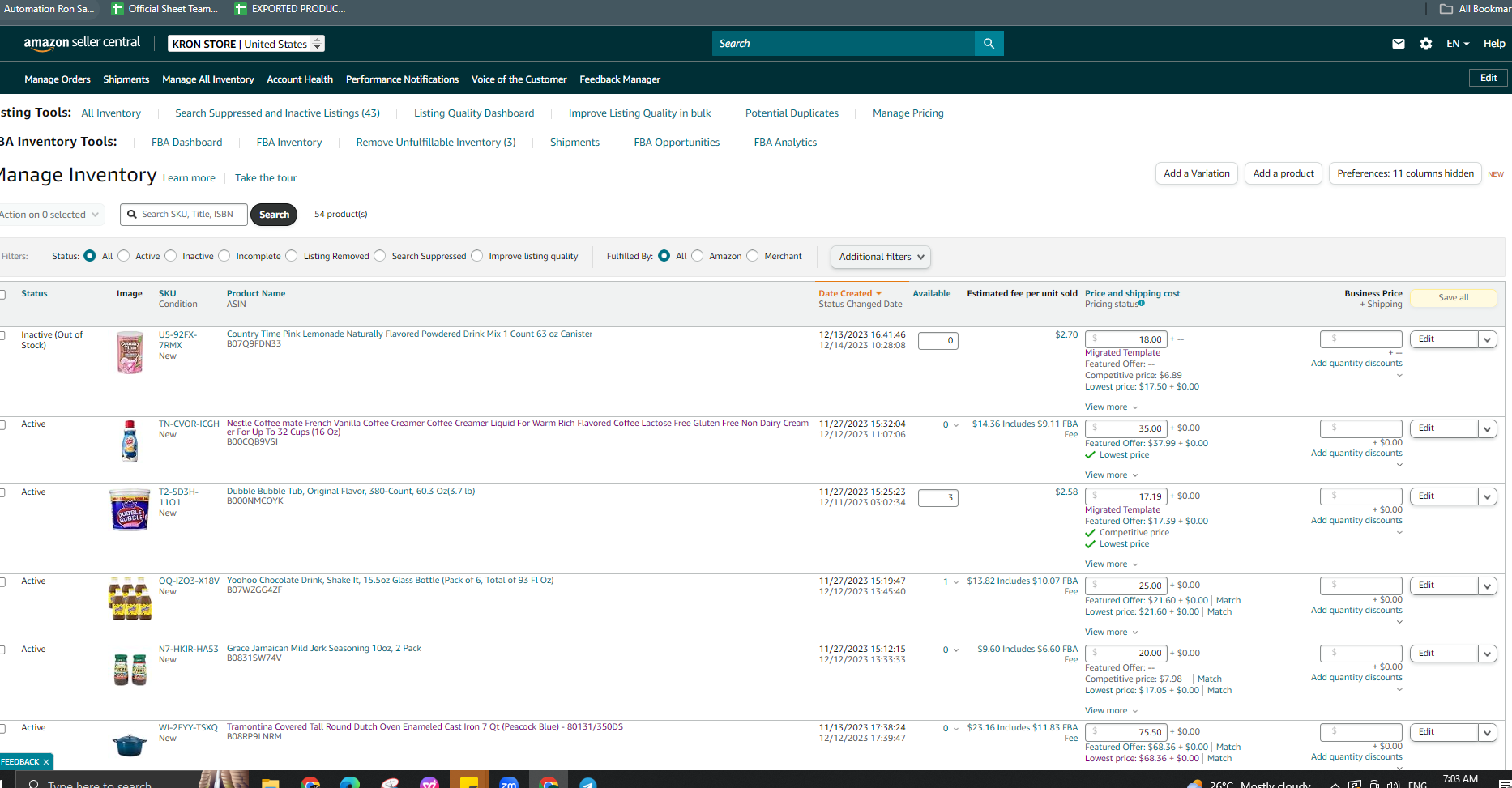The image size is (1512, 788).
Task: Click the magnifier icon in SKU search box
Action: point(131,215)
